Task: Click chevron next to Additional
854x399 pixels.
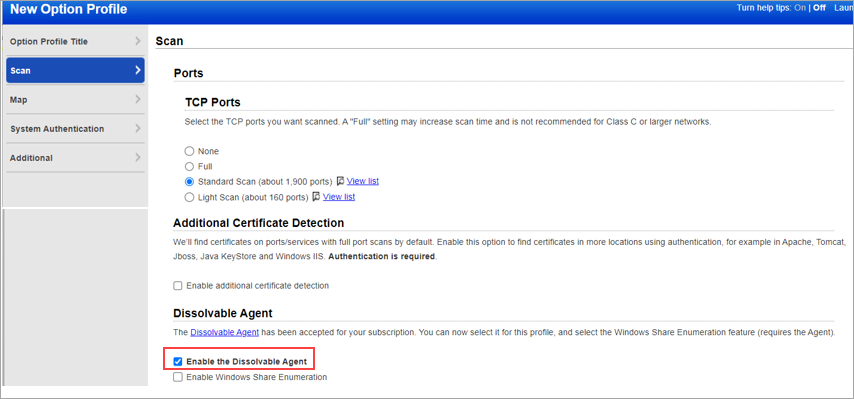Action: [x=138, y=158]
